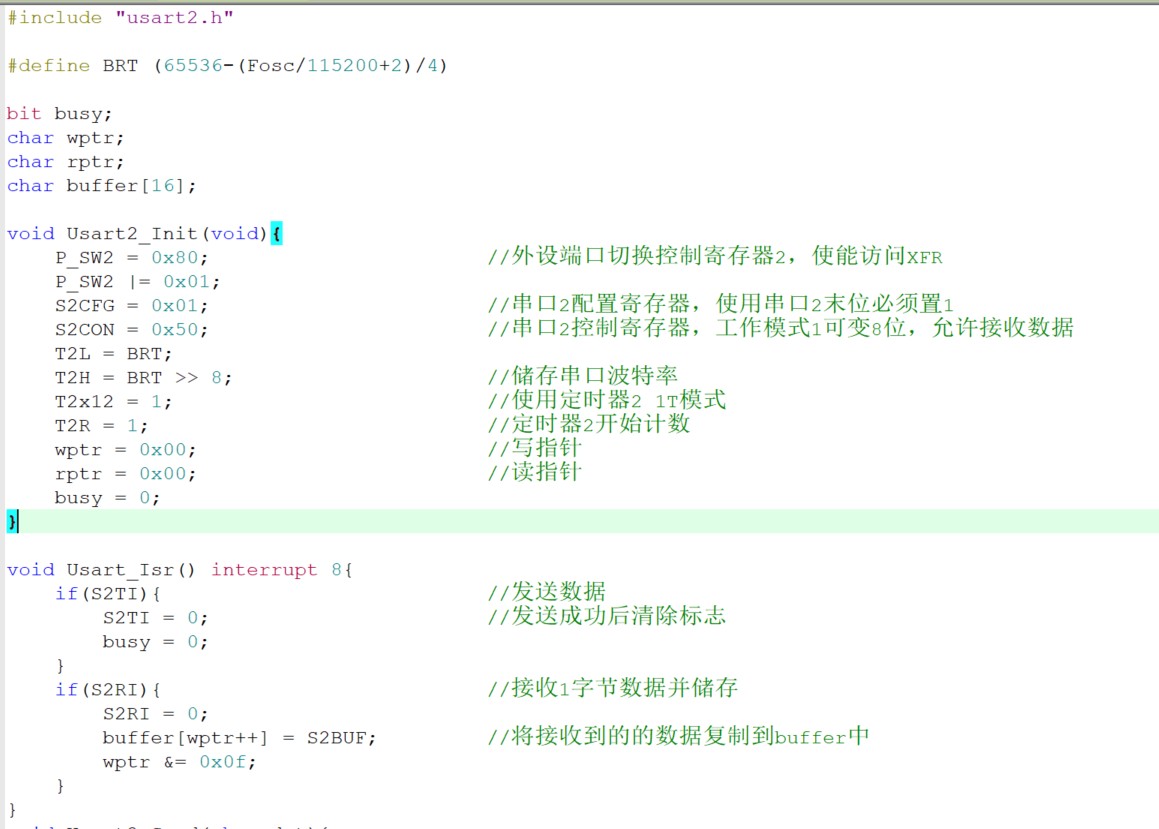
Task: Click the comment about 外设端口切换控制寄存器2
Action: (715, 256)
